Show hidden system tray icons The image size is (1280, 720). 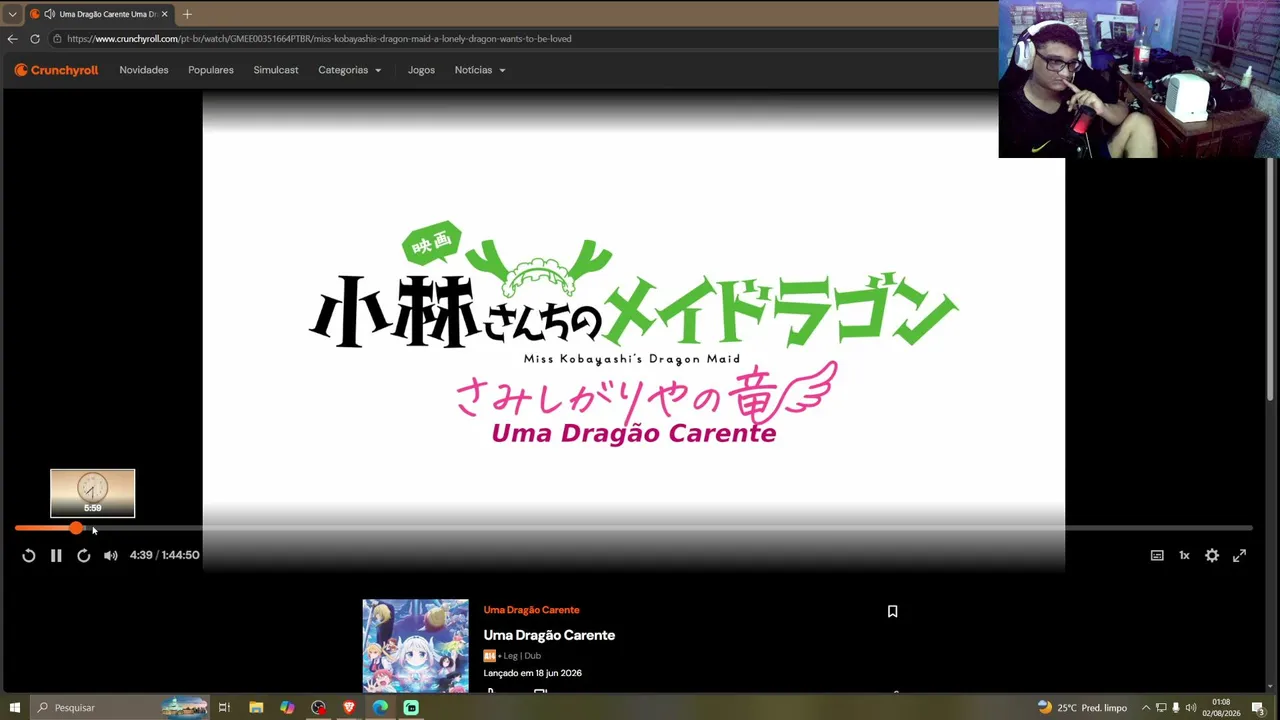point(1146,707)
